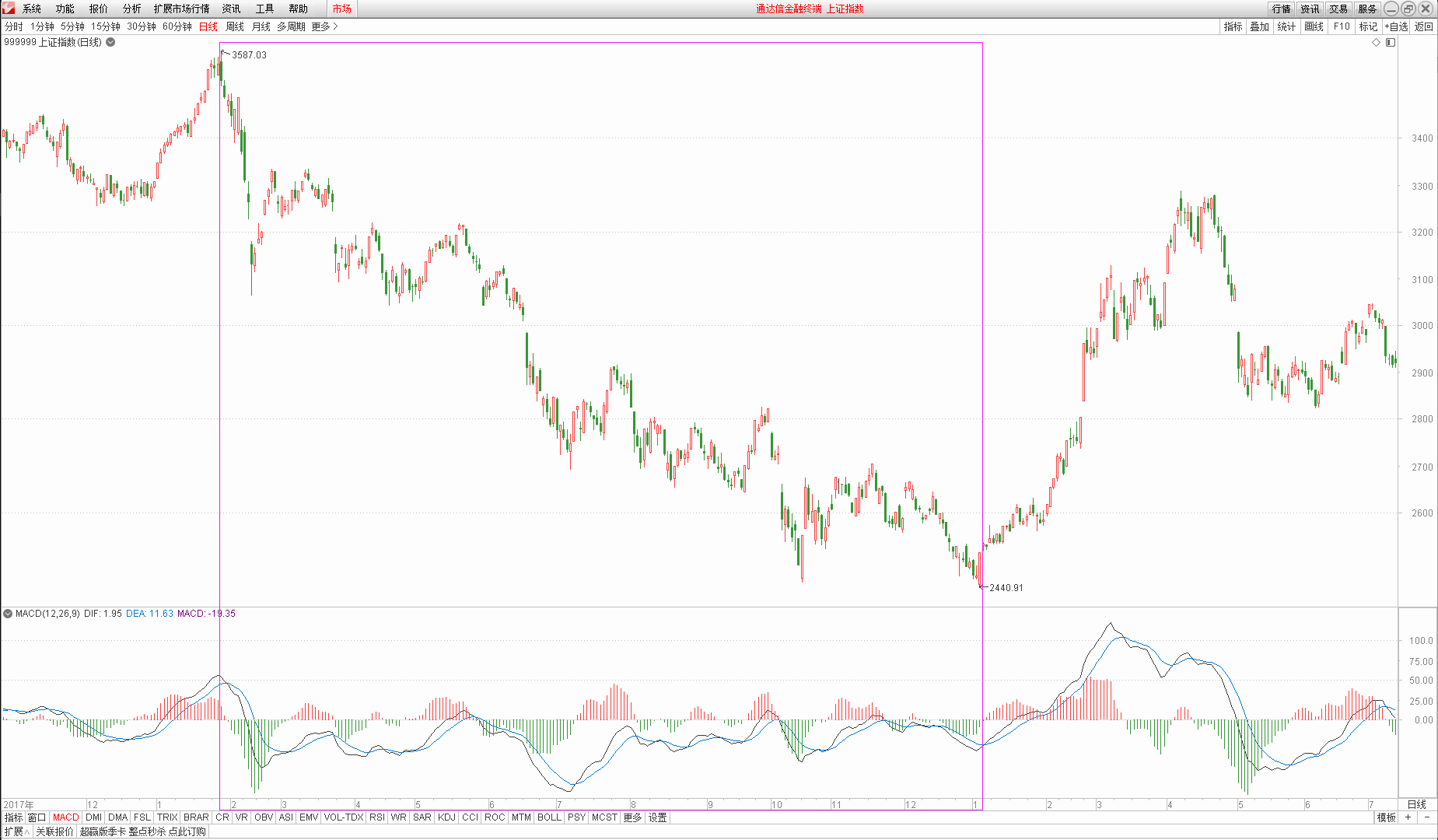The width and height of the screenshot is (1438, 840).
Task: Open the 系统 menu
Action: click(x=32, y=9)
